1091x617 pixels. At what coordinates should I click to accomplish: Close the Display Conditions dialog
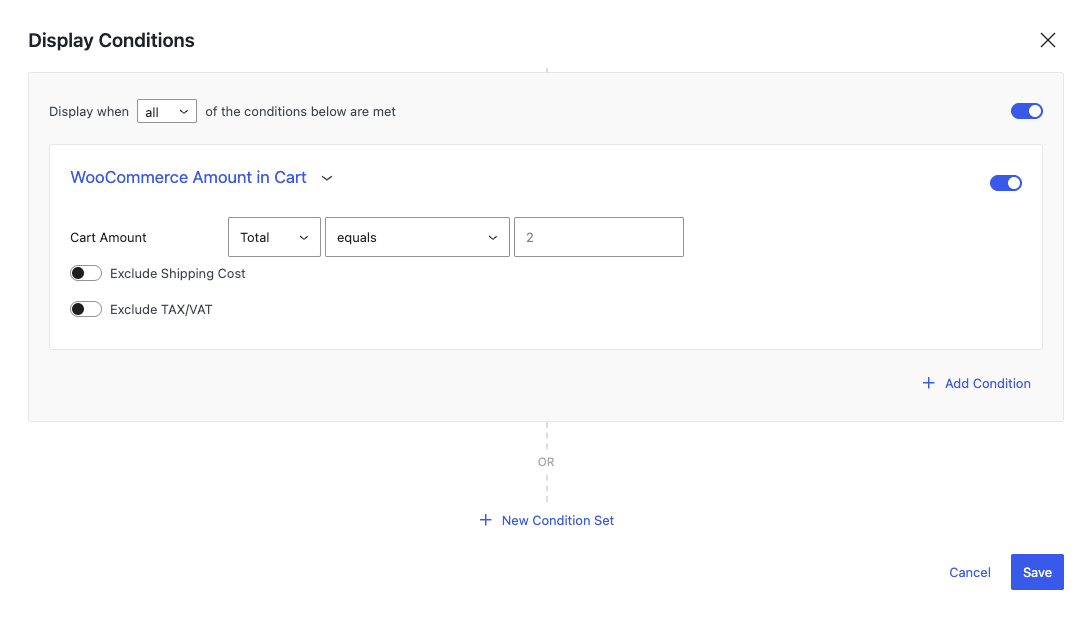(1047, 40)
